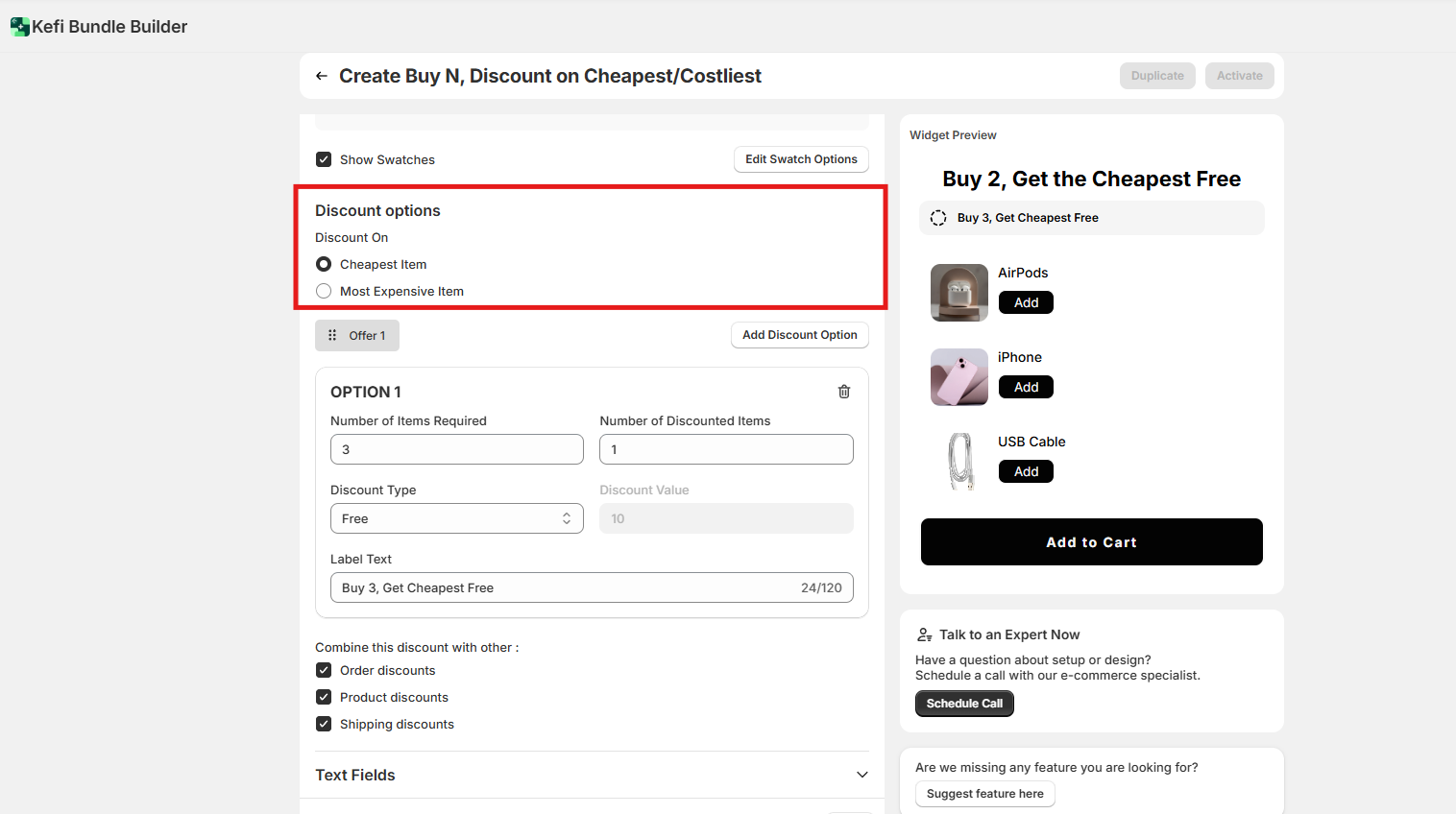The height and width of the screenshot is (814, 1456).
Task: Open Edit Swatch Options
Action: click(801, 159)
